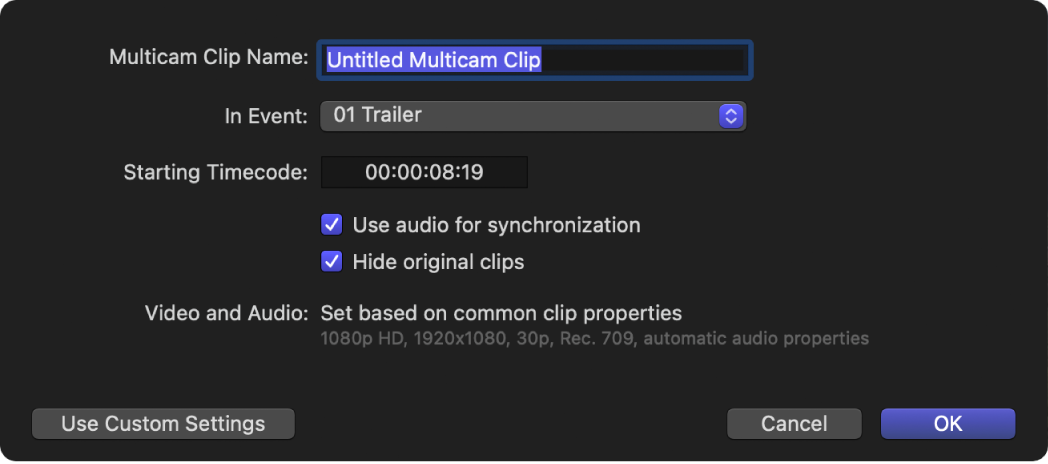The width and height of the screenshot is (1048, 464).
Task: Uncheck the Hide original clips checkbox
Action: click(331, 262)
